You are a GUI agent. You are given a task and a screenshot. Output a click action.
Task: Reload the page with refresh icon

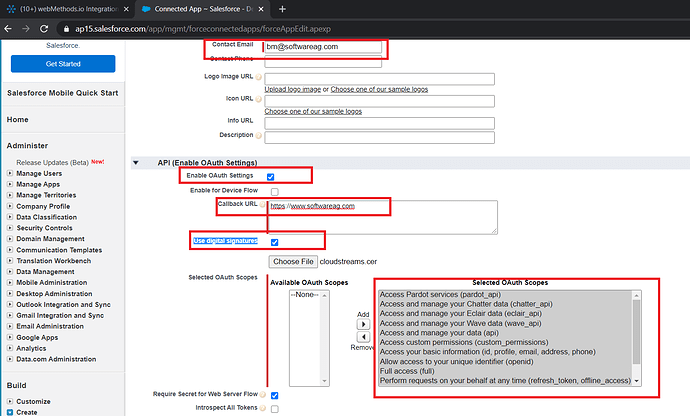[x=44, y=29]
